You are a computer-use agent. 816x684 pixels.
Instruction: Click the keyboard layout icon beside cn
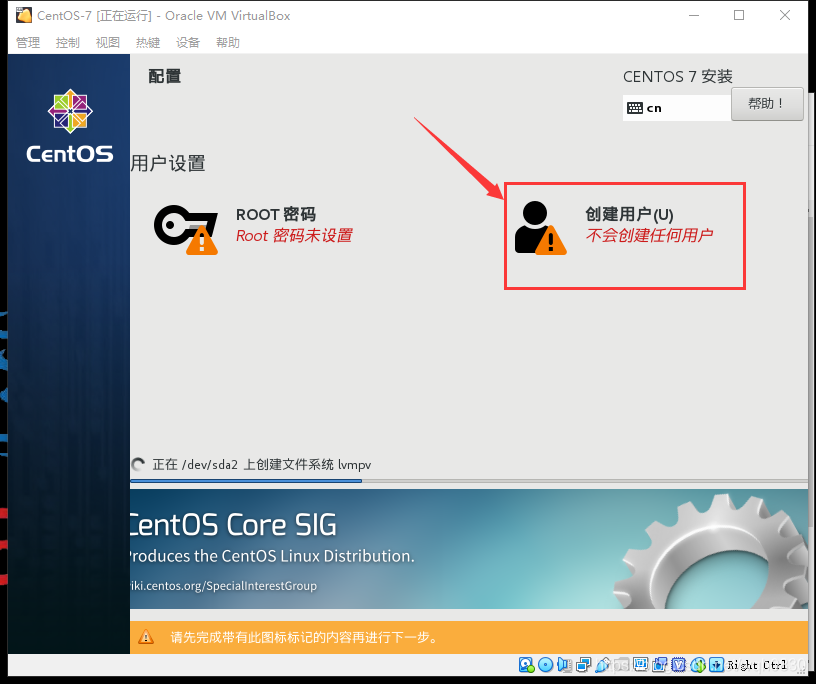pos(635,108)
